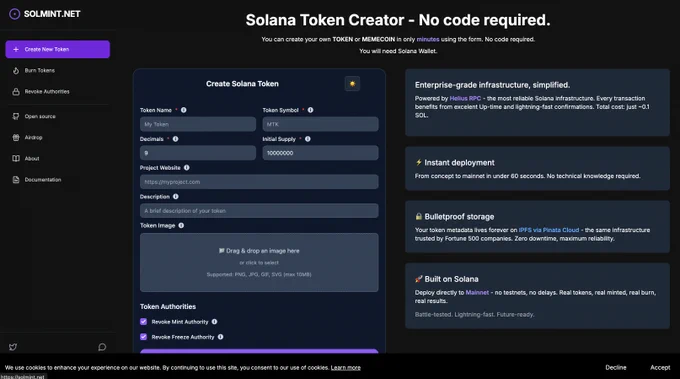Accept the cookie notice
Image resolution: width=680 pixels, height=379 pixels.
coord(660,367)
